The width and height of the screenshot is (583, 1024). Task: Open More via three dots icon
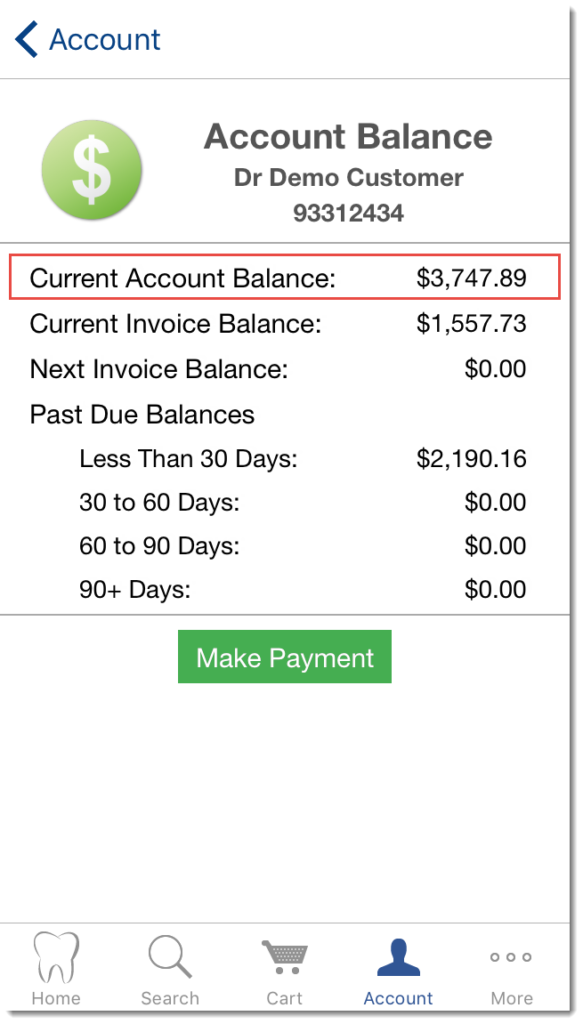pos(511,957)
